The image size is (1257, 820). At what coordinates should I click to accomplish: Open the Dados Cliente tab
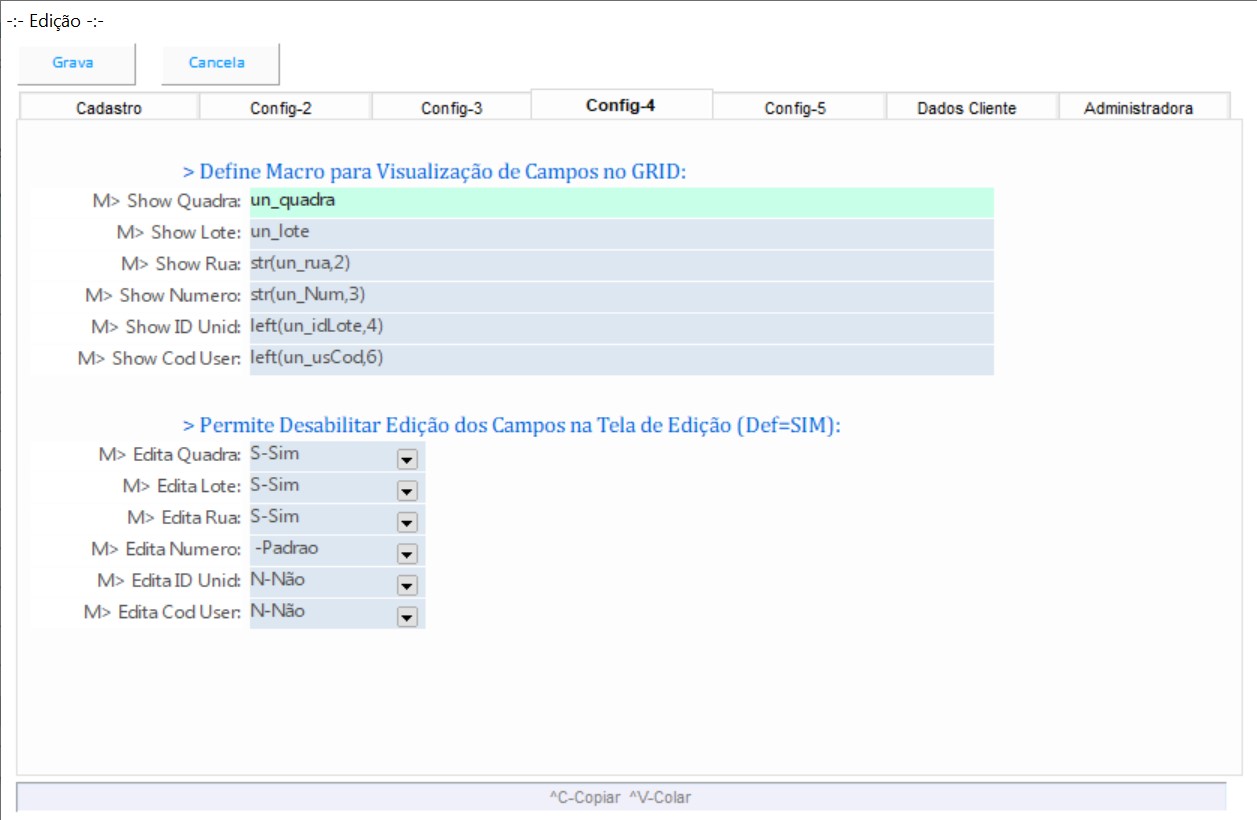(967, 108)
